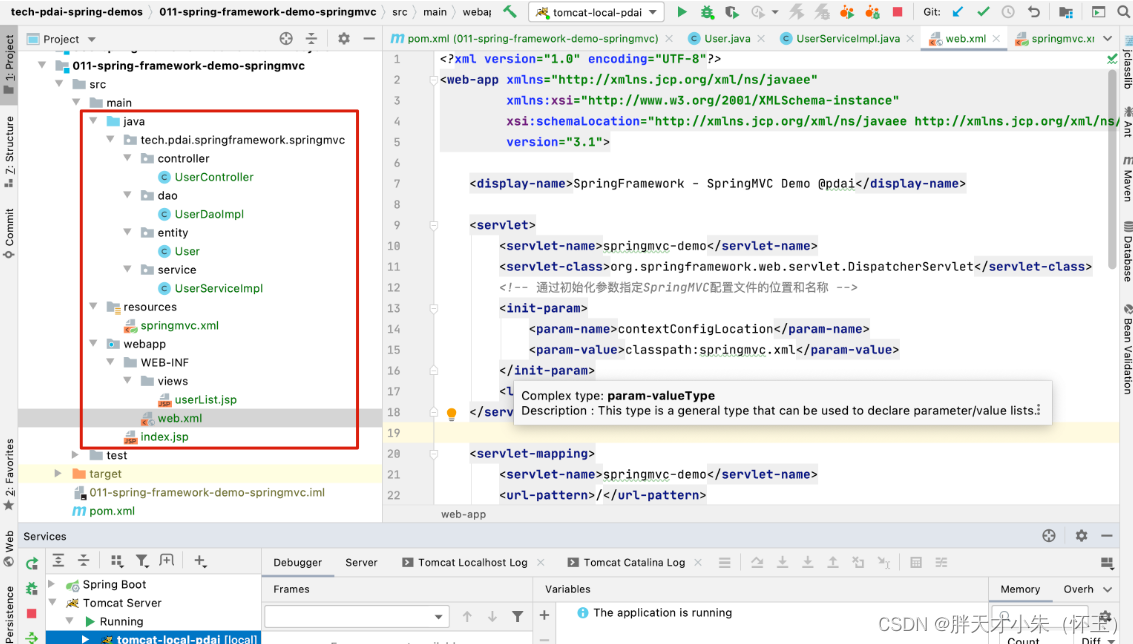Select the Memory tab in debugger
Image resolution: width=1133 pixels, height=644 pixels.
1020,589
